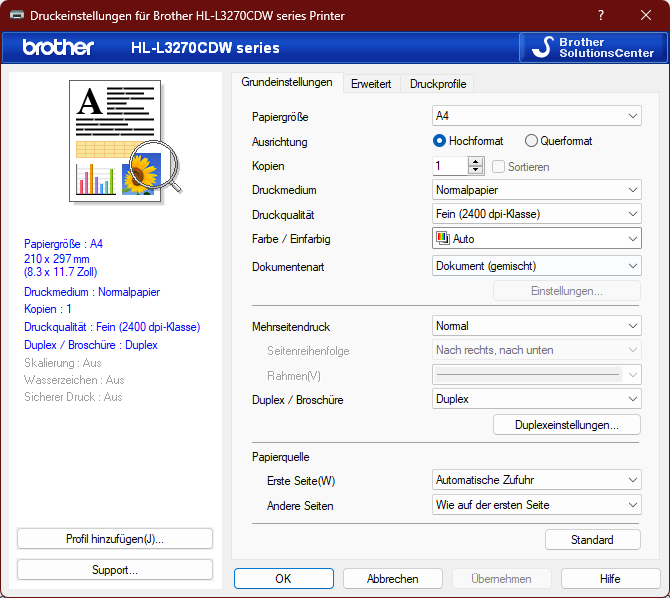Open the Druckmedium dropdown
Screen dimensions: 670x598
point(536,190)
